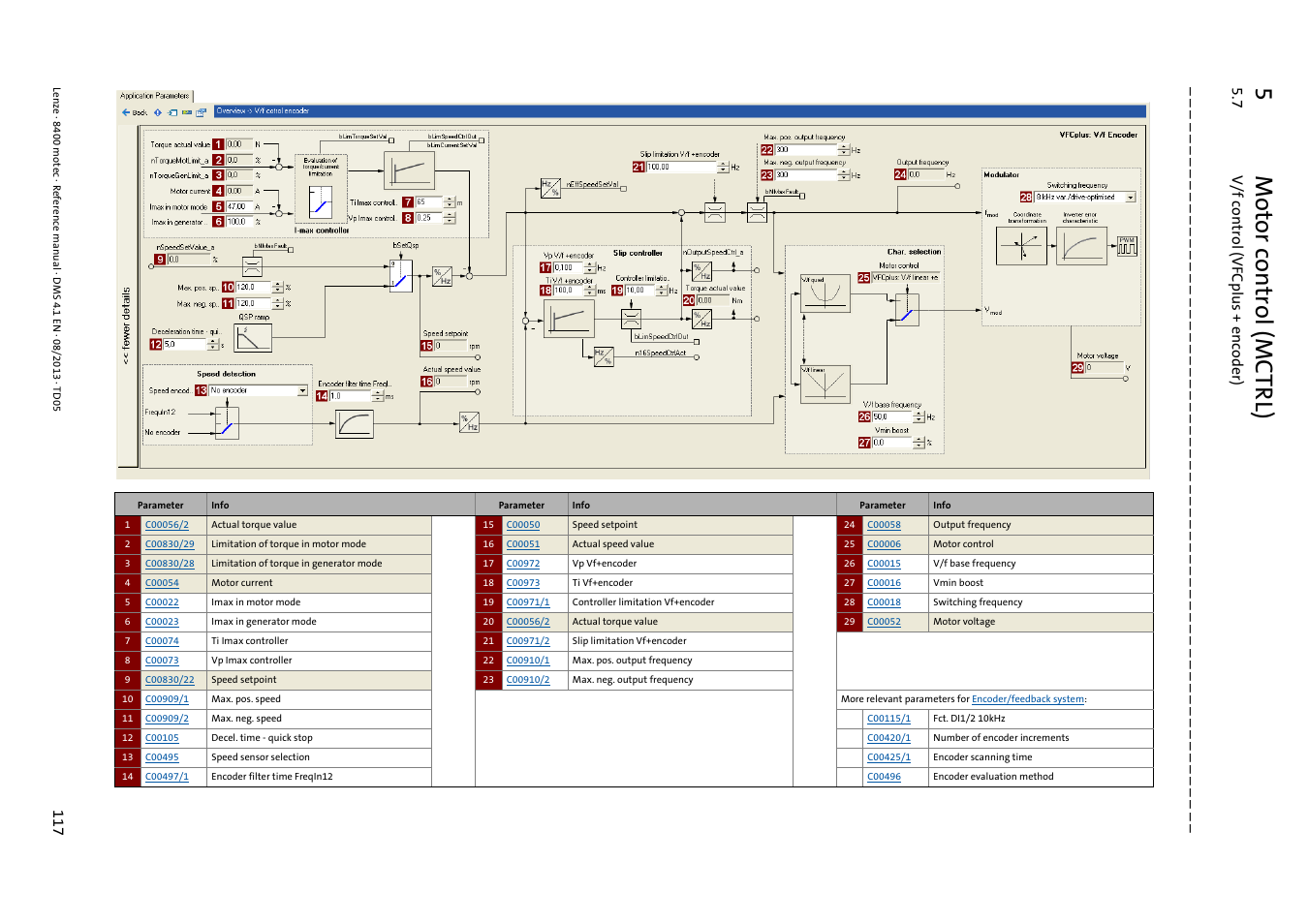This screenshot has width=1308, height=924.
Task: Toggle the bLimSpeedCtrlOut connector in Slip controller
Action: point(697,342)
